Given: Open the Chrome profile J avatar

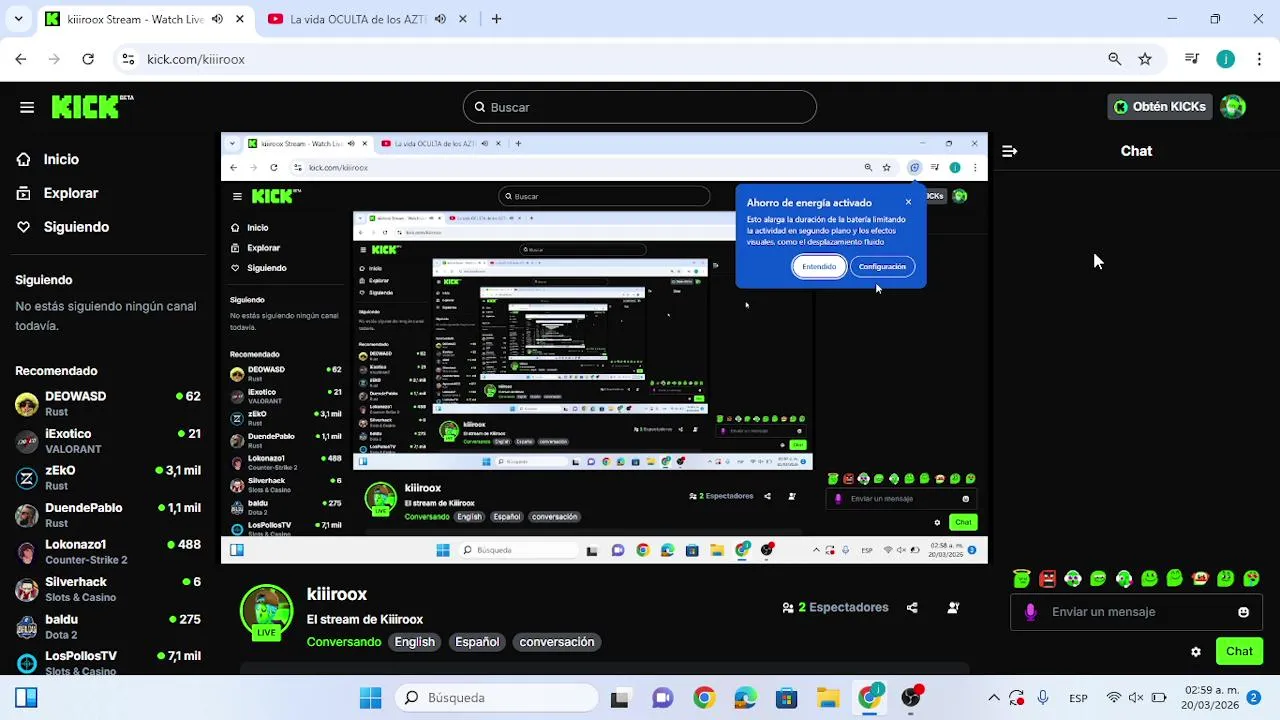Looking at the screenshot, I should pyautogui.click(x=1226, y=59).
